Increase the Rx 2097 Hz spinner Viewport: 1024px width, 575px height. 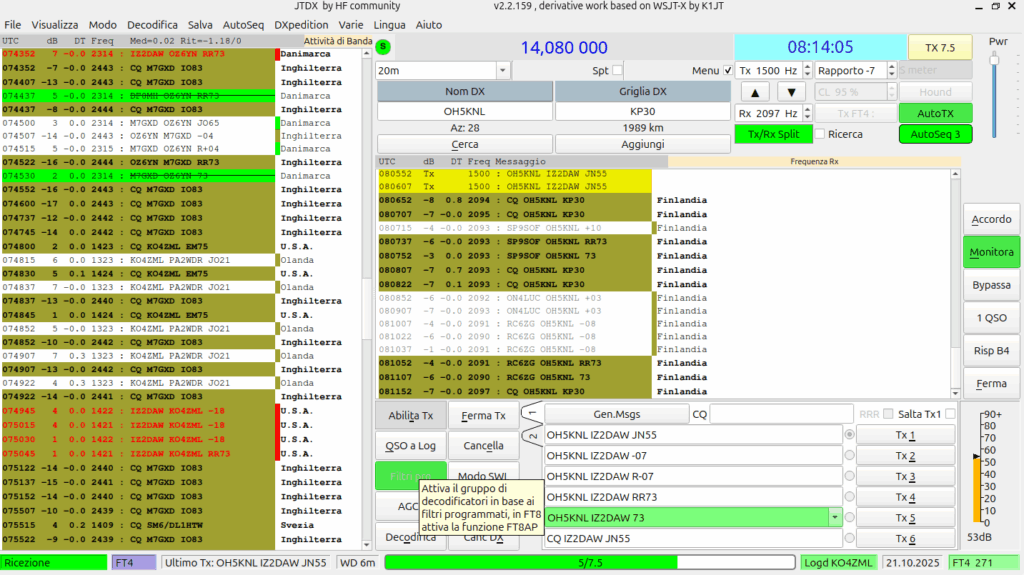tap(807, 110)
